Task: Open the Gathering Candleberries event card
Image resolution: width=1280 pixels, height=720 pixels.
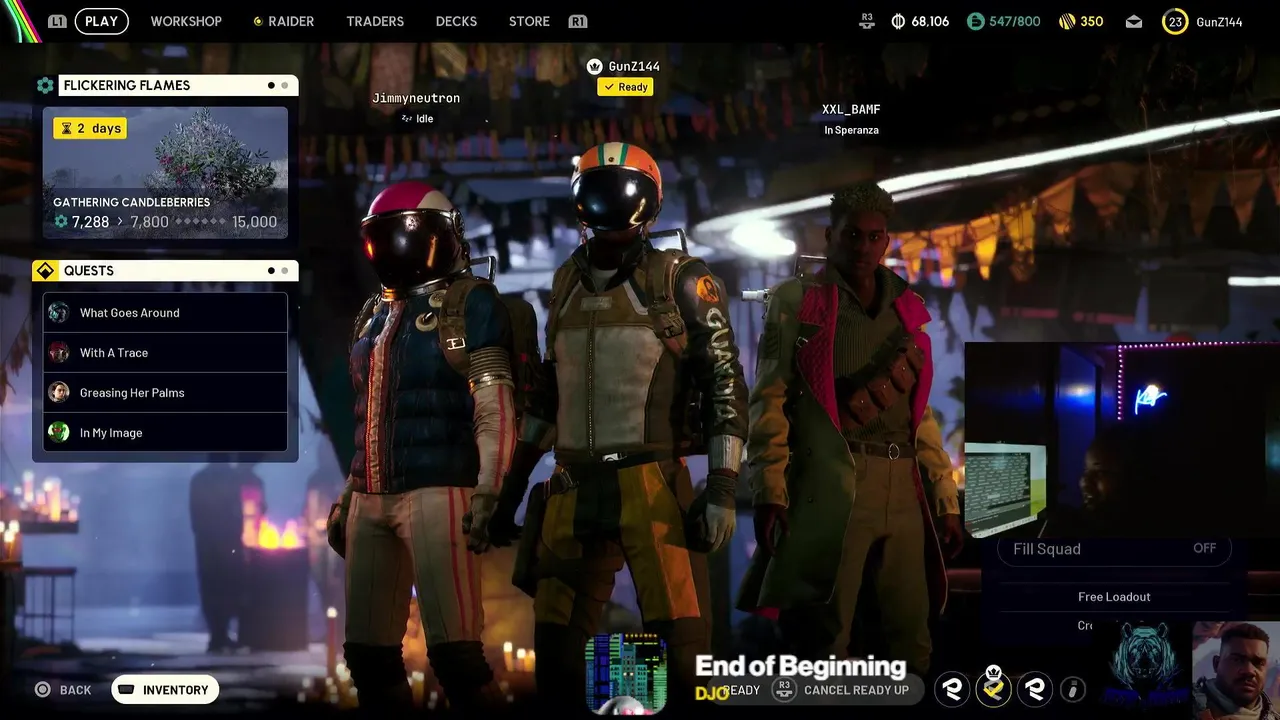Action: click(165, 172)
